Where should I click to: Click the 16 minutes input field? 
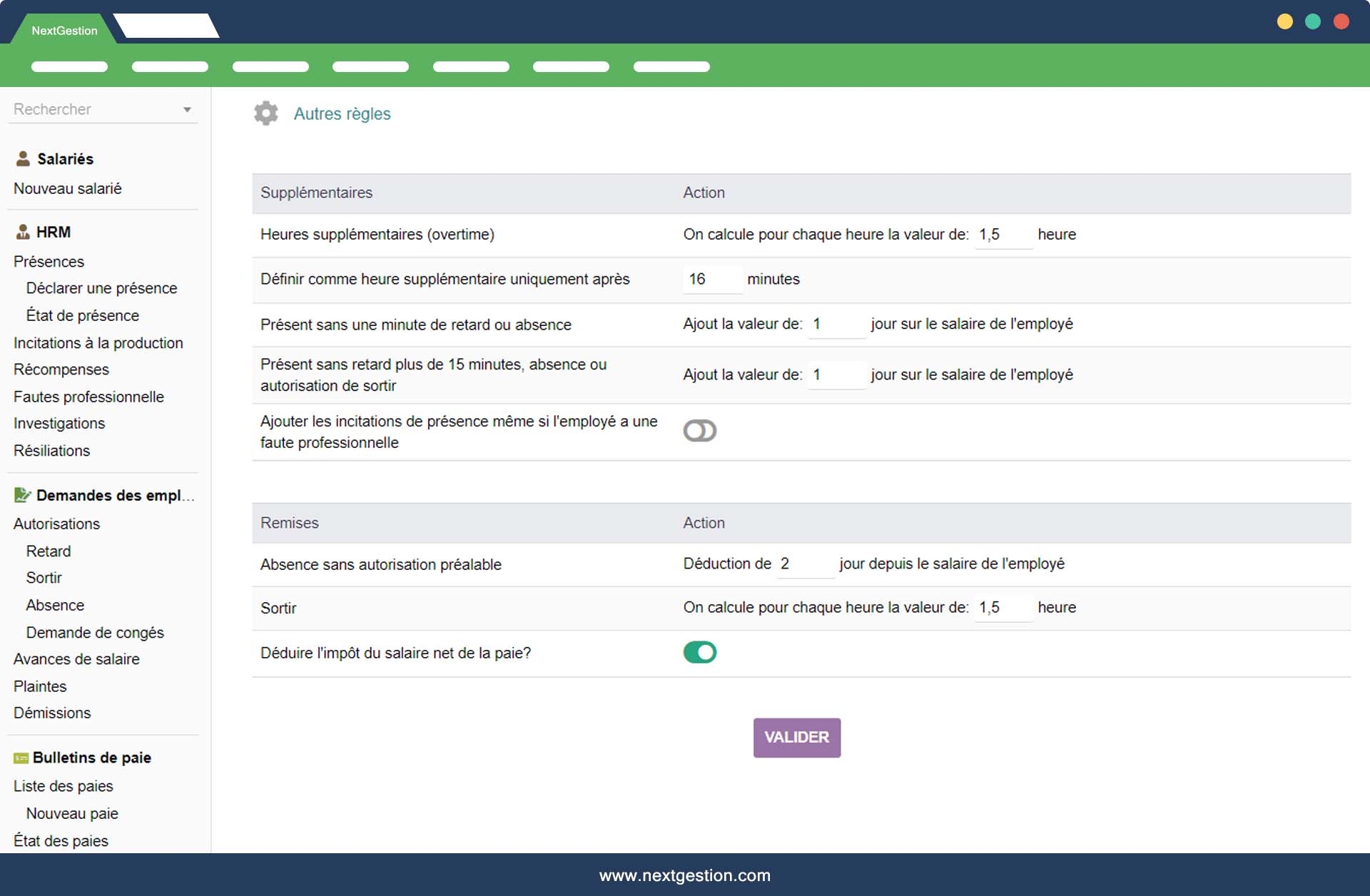(711, 279)
